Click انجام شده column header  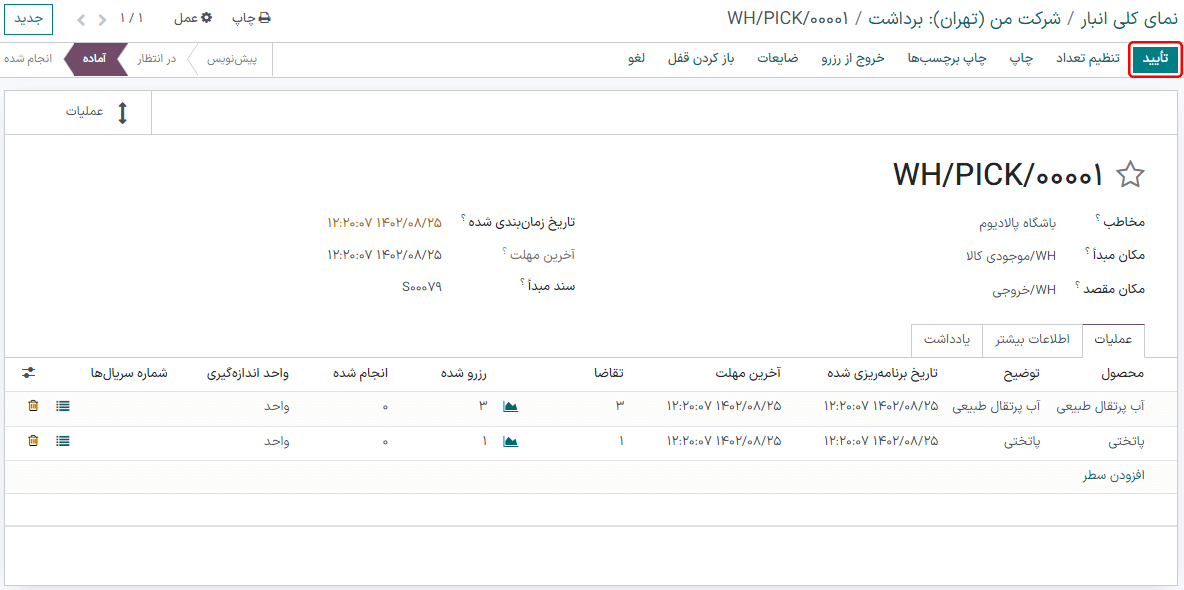359,373
